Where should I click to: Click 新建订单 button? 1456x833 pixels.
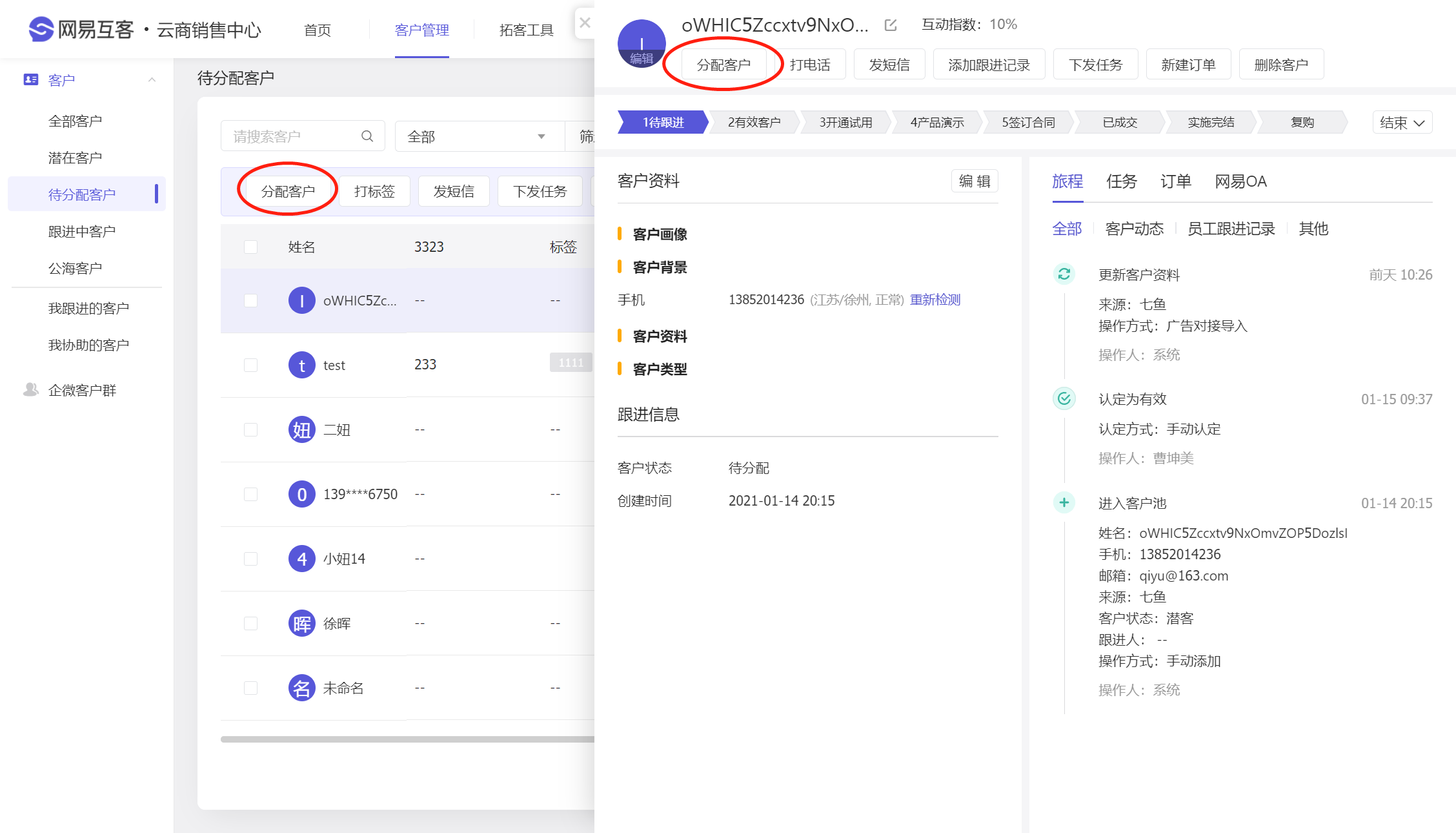[1188, 65]
